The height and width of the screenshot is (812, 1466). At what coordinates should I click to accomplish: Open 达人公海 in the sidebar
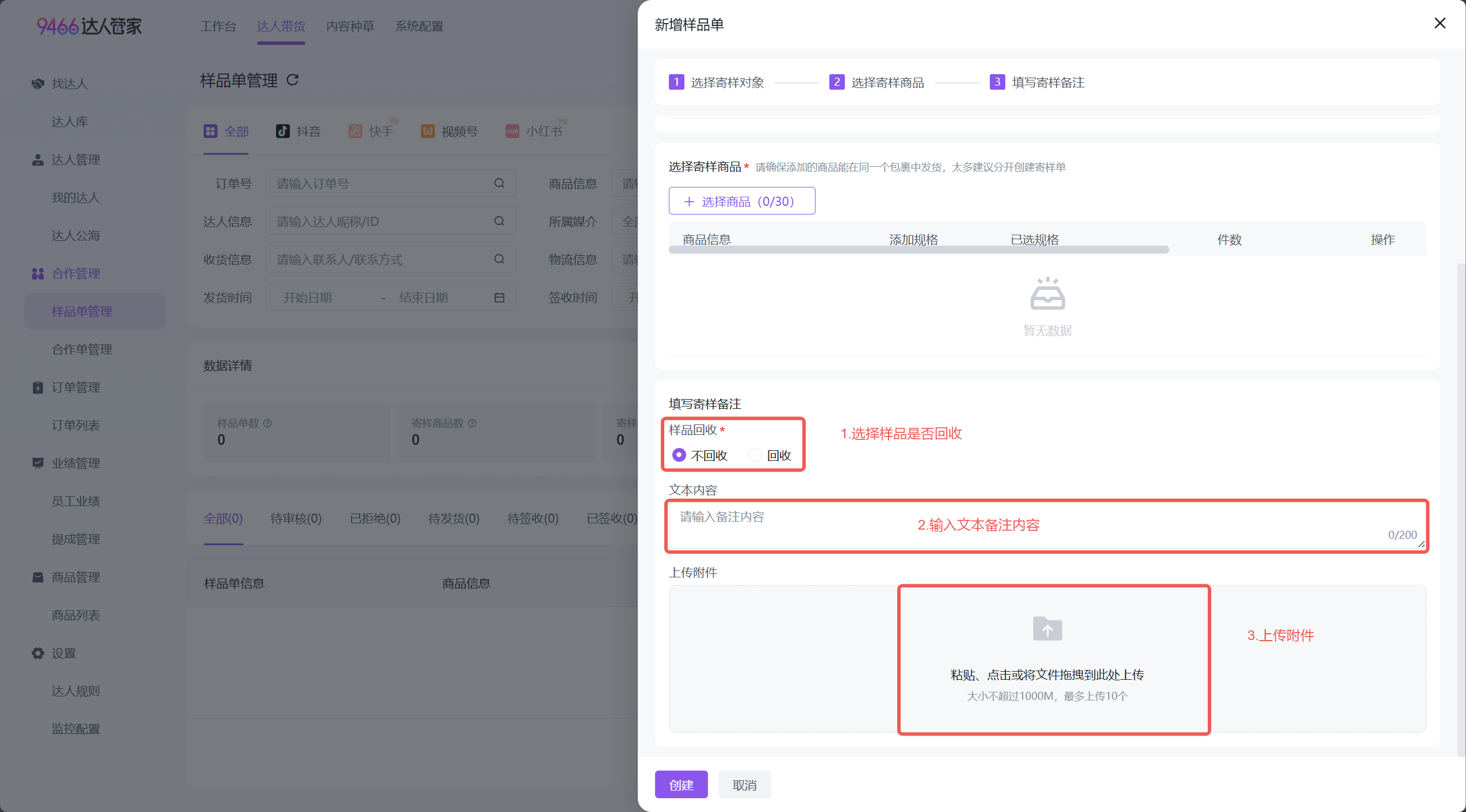pyautogui.click(x=76, y=236)
